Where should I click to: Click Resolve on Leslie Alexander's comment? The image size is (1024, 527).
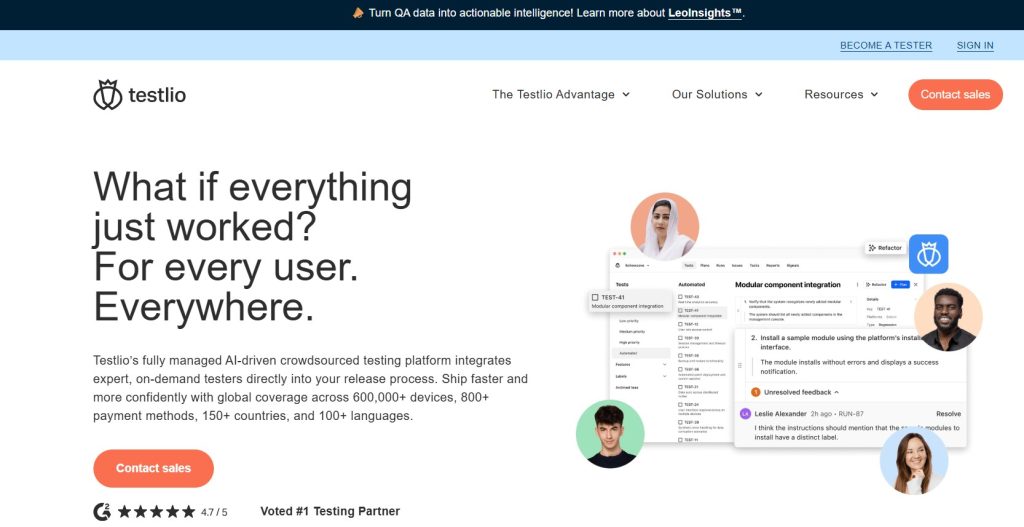[x=948, y=413]
